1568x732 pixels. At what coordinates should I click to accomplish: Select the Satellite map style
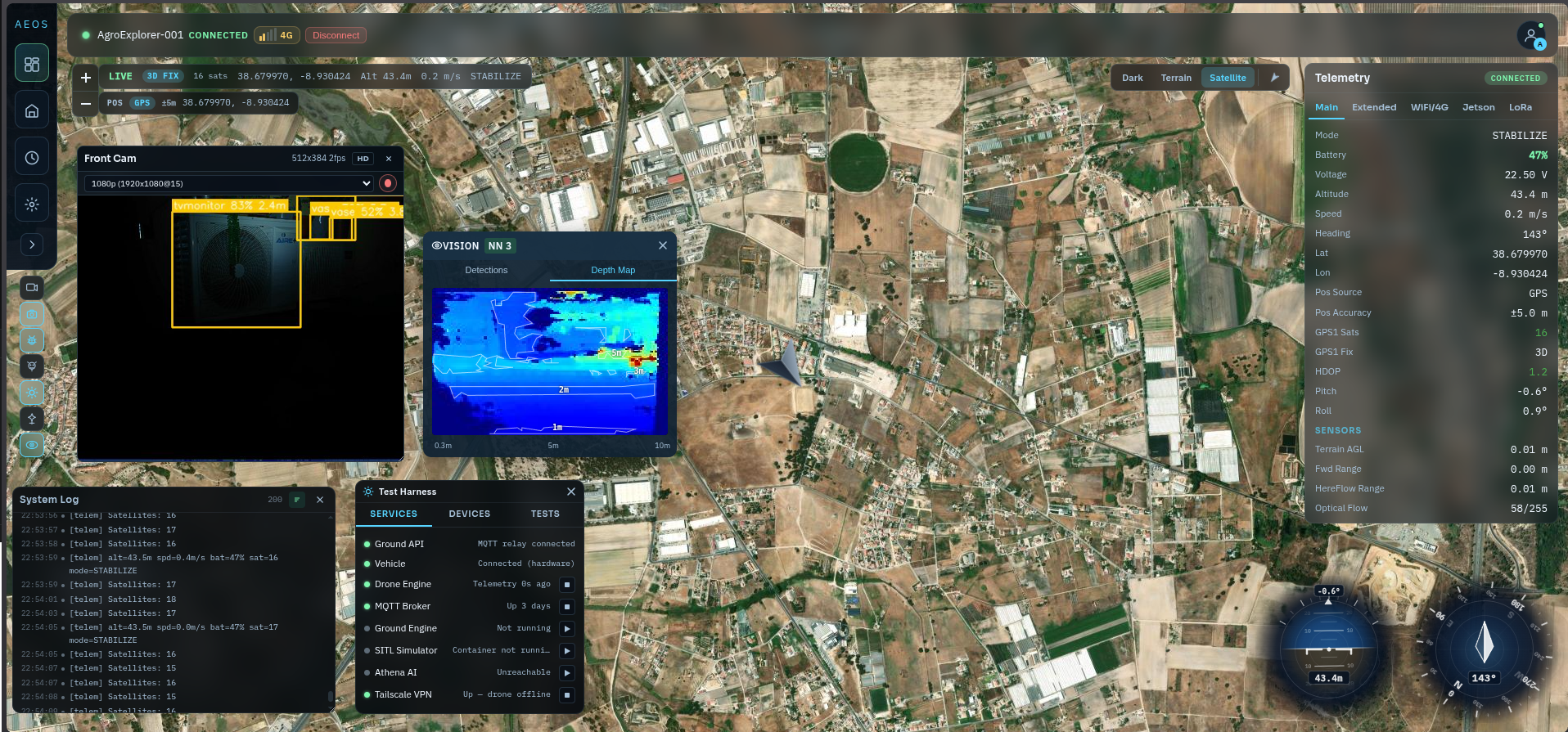click(x=1228, y=78)
